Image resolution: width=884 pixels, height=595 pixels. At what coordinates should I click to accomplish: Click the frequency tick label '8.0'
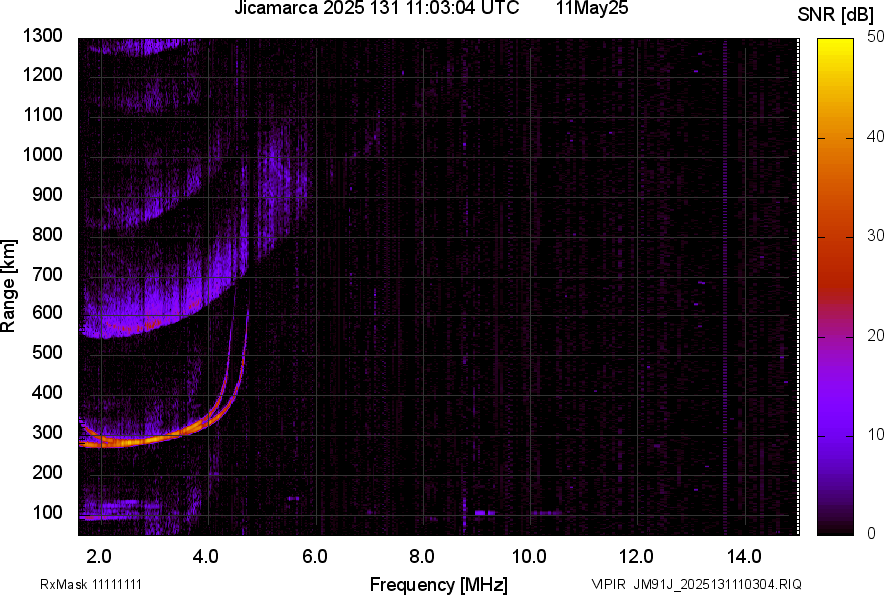pos(422,557)
